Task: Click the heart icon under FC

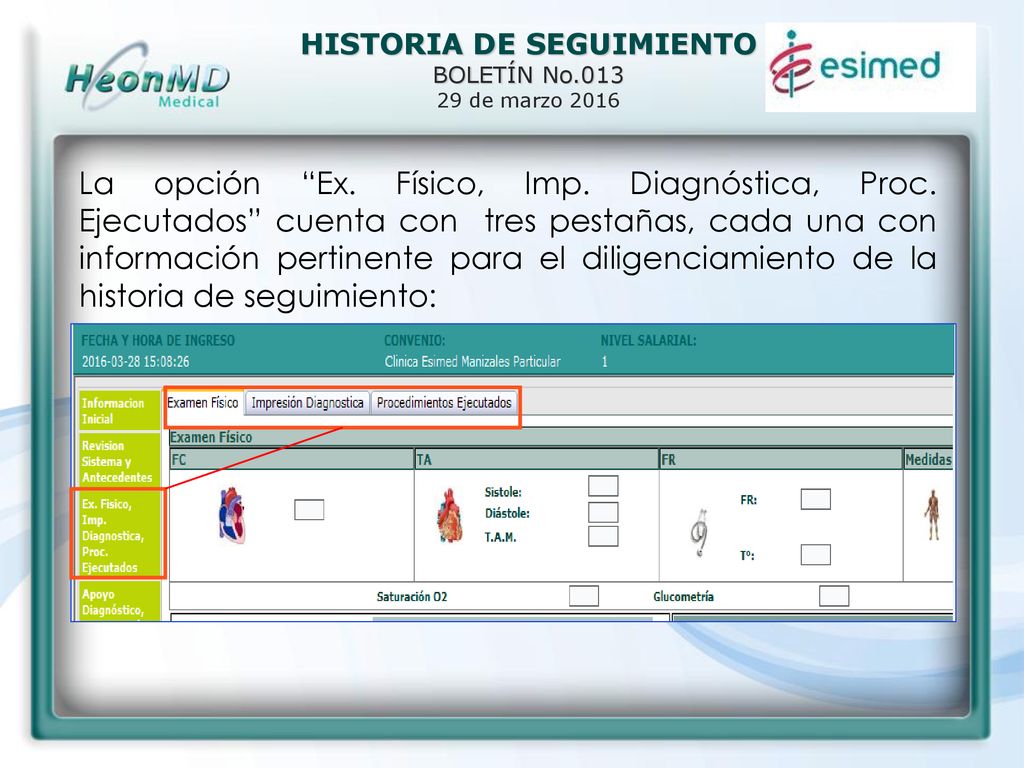Action: (x=232, y=516)
